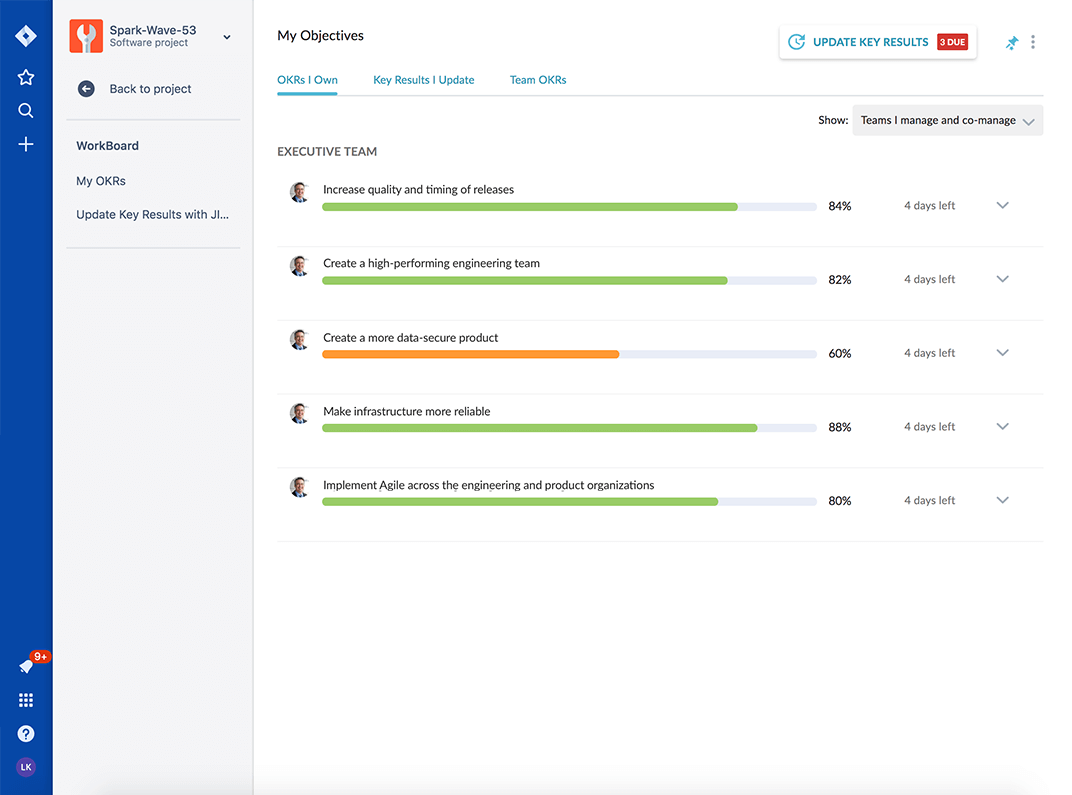Open the Starred items star icon
The width and height of the screenshot is (1072, 795).
click(25, 76)
